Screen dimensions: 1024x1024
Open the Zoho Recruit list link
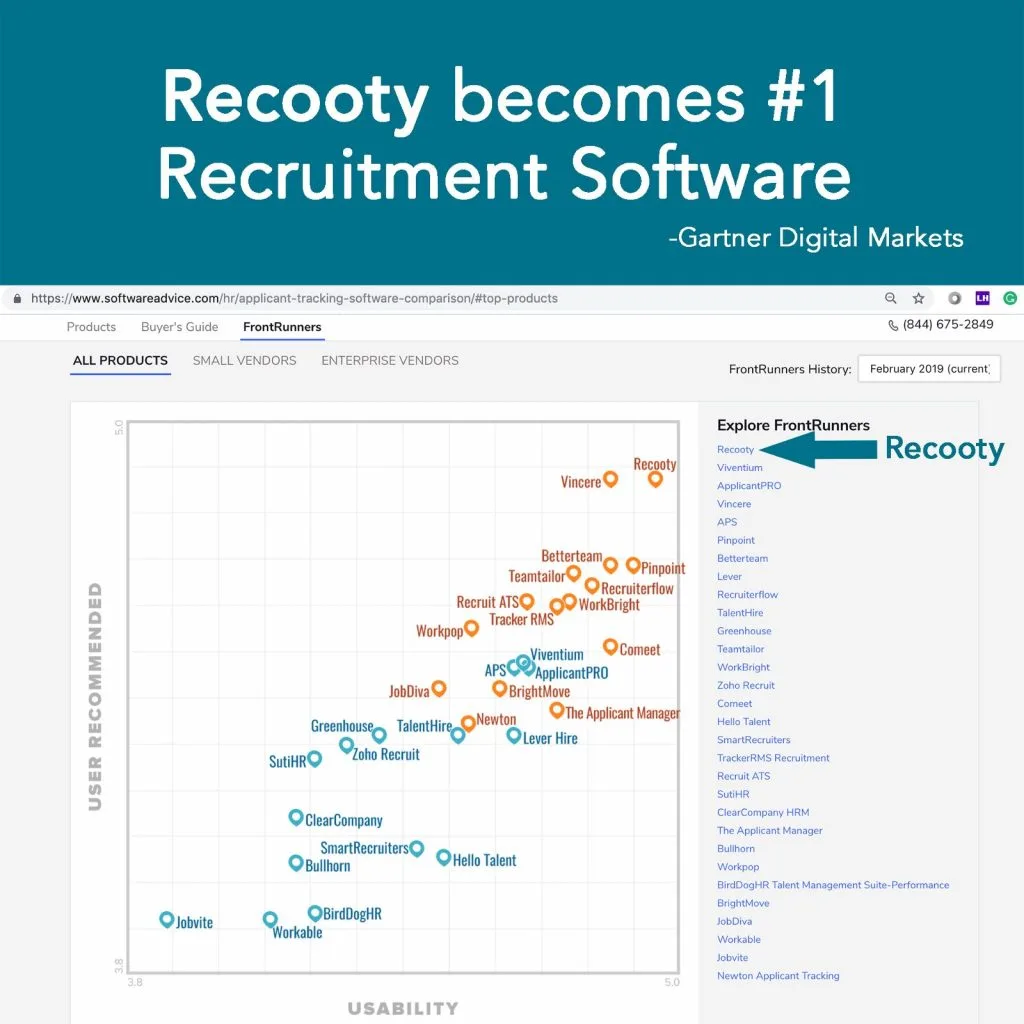pyautogui.click(x=746, y=686)
